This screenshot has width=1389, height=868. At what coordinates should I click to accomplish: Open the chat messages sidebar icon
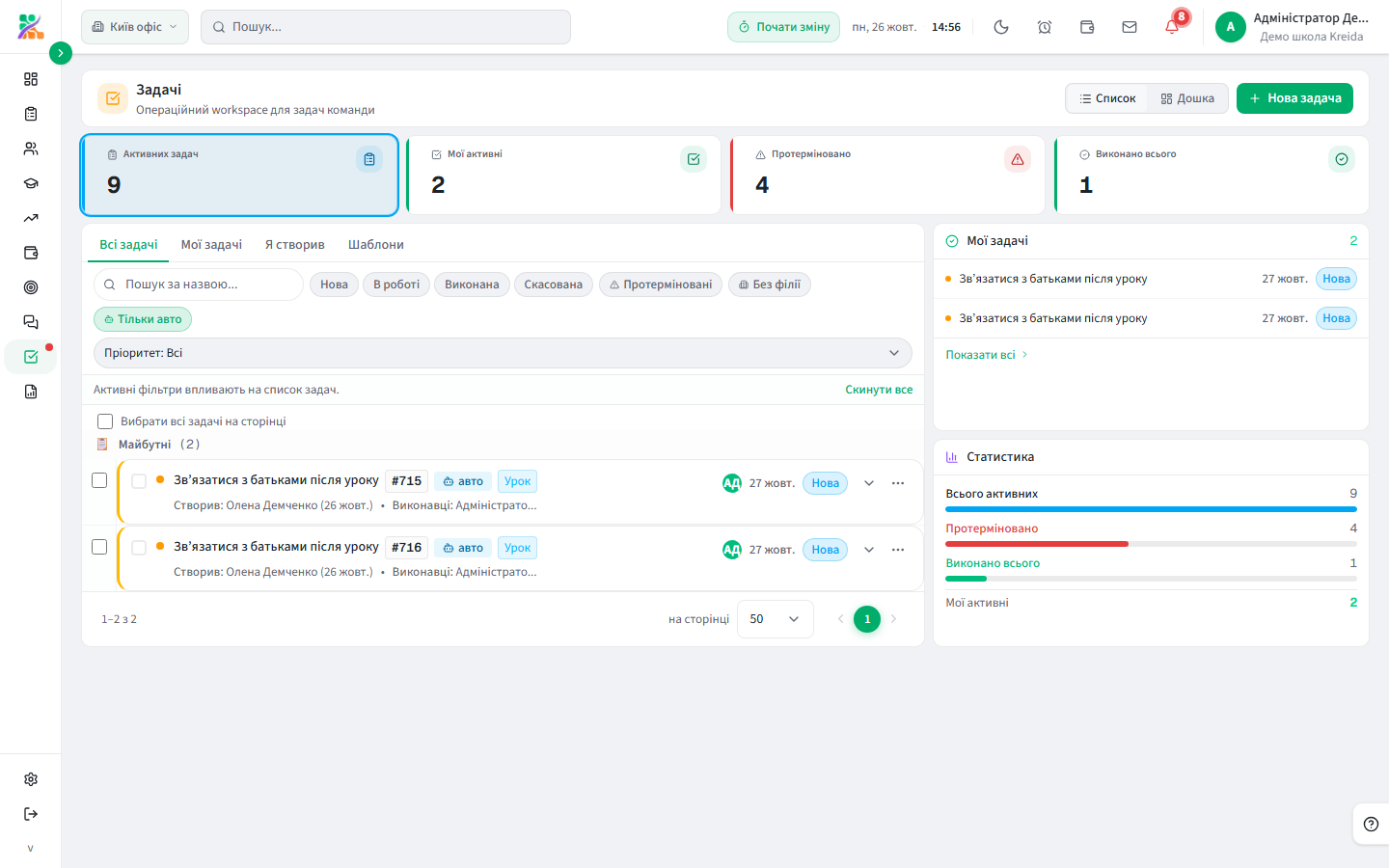click(x=31, y=322)
